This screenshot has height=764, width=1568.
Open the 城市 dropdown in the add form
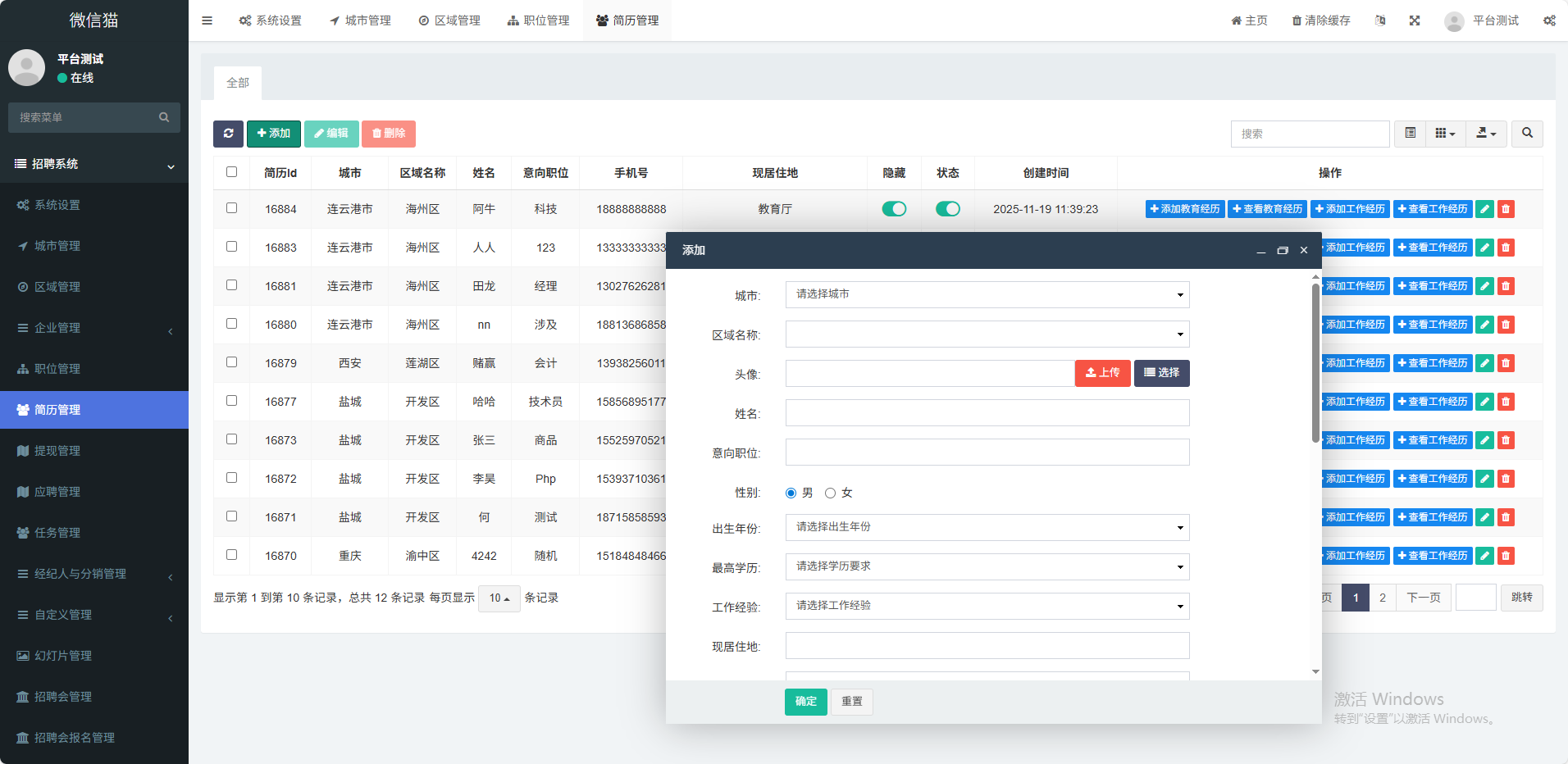987,294
